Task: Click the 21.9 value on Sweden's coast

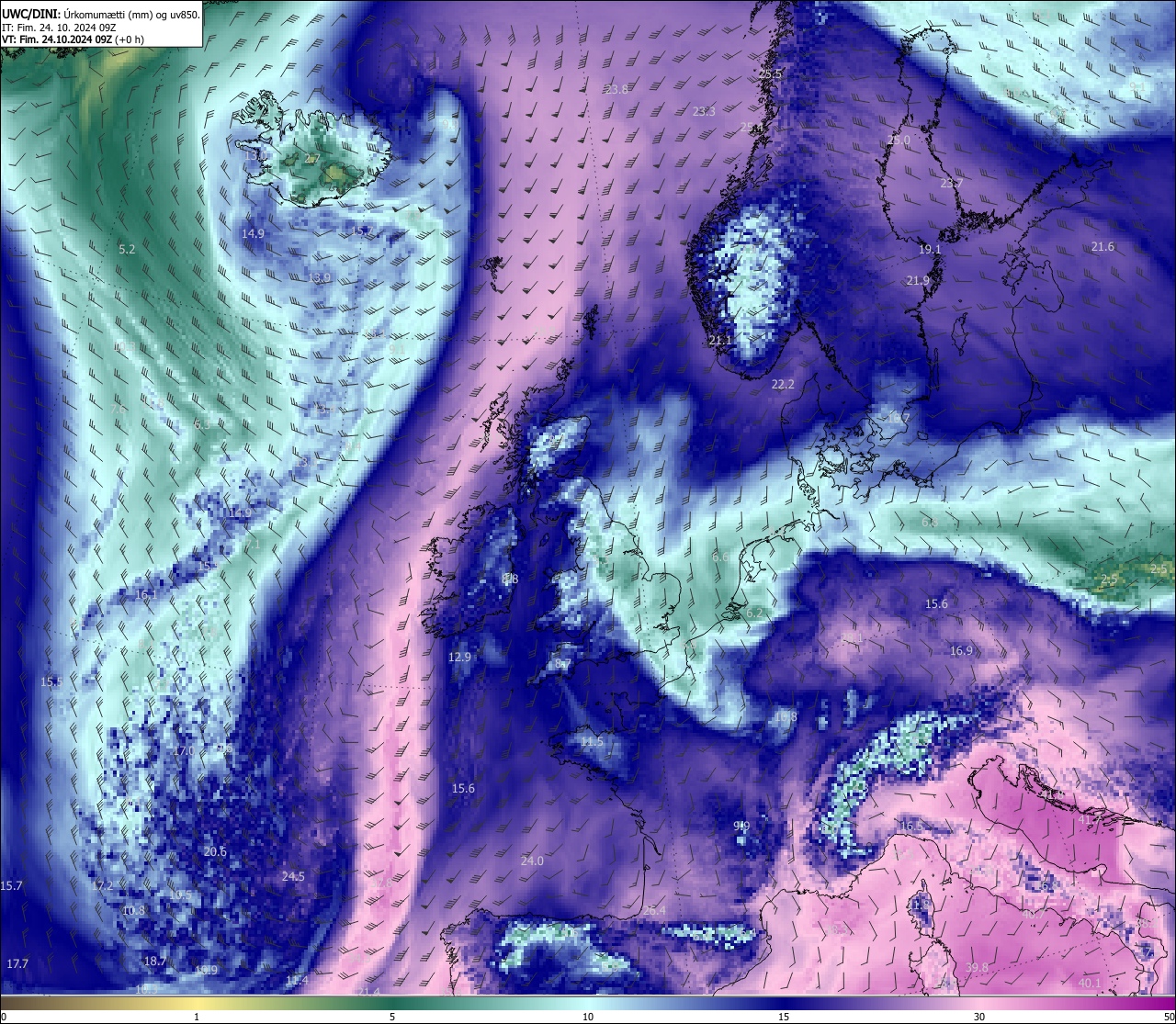Action: click(x=918, y=280)
